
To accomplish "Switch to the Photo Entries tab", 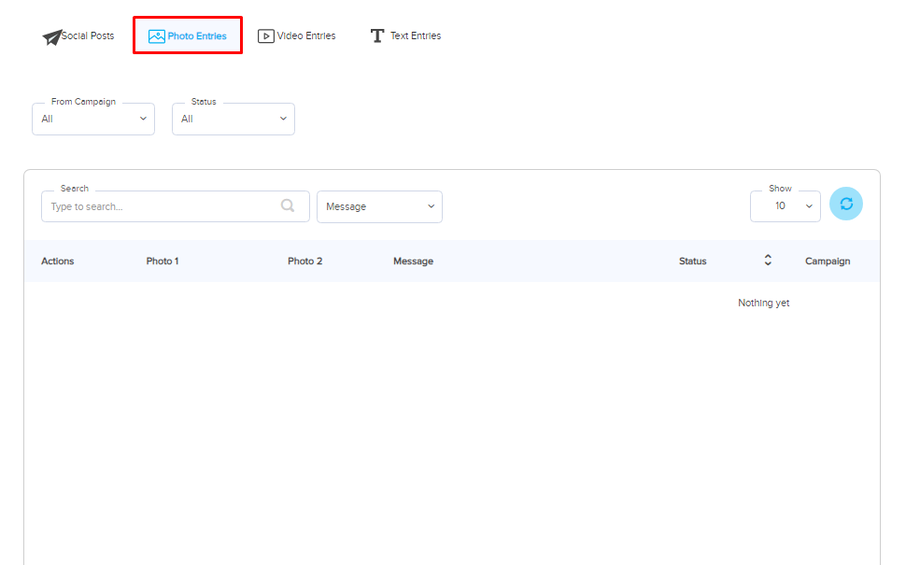I will 187,36.
